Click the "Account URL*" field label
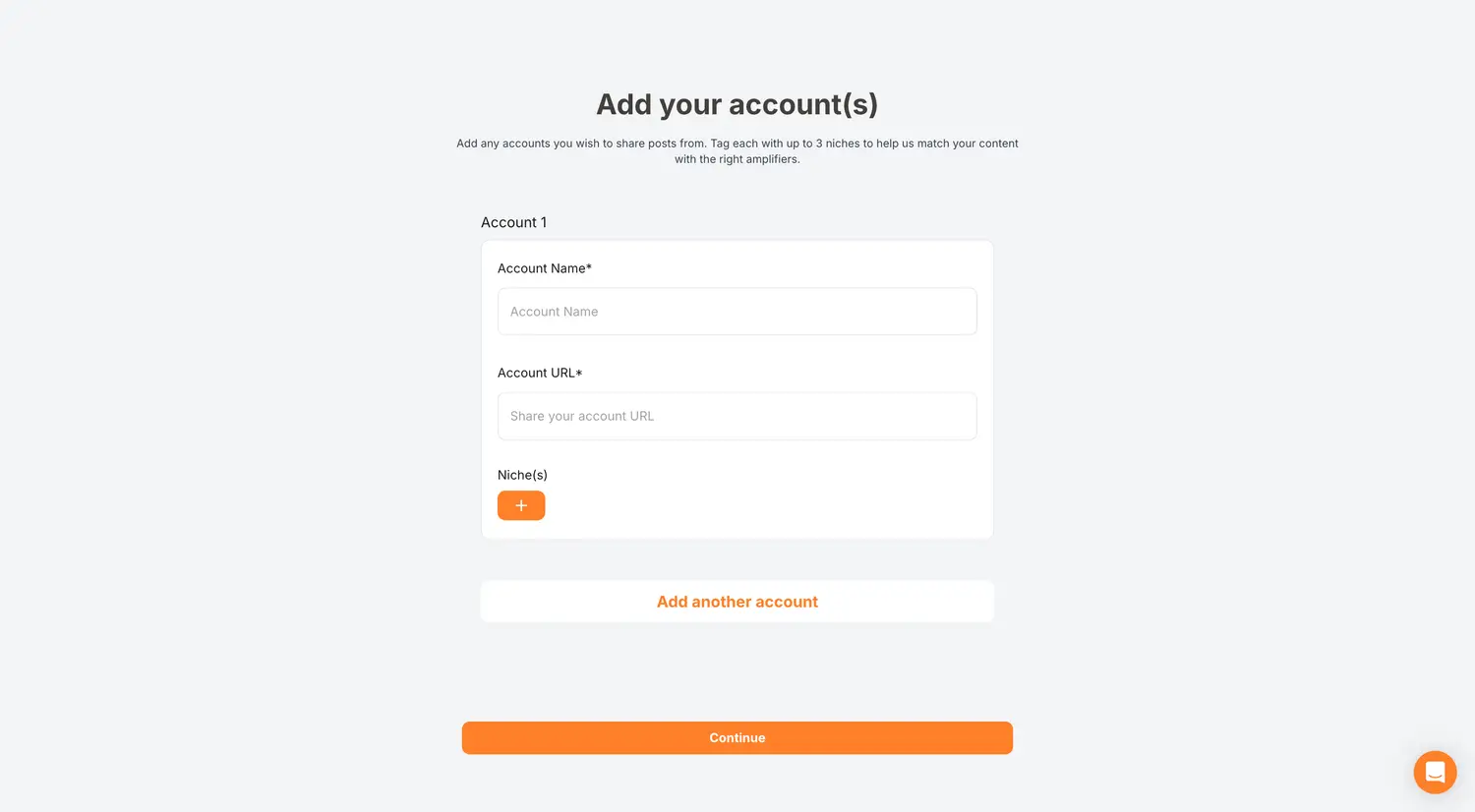The width and height of the screenshot is (1475, 812). pyautogui.click(x=537, y=373)
